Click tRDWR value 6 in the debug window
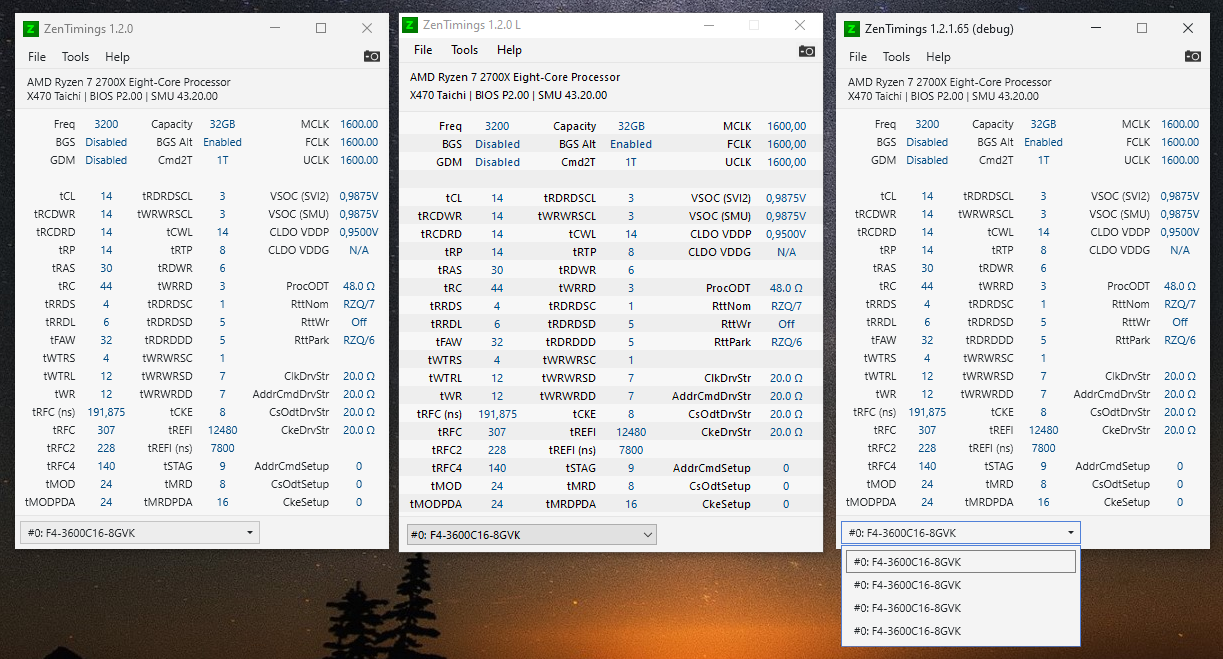Viewport: 1223px width, 659px height. coord(1043,268)
